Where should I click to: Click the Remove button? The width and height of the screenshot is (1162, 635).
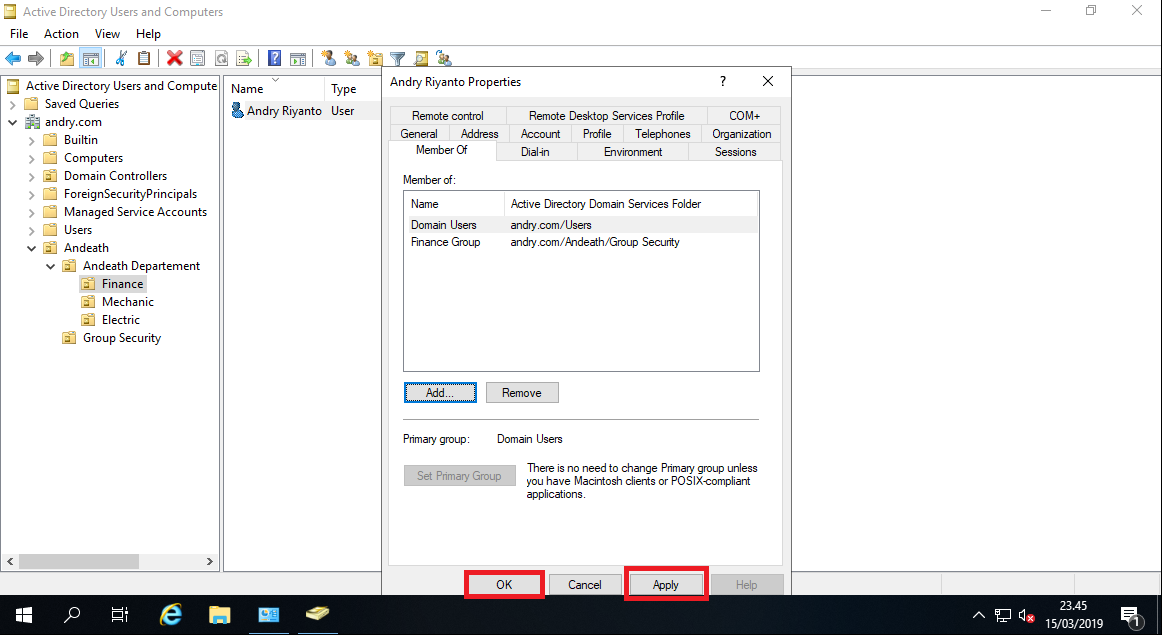(522, 393)
